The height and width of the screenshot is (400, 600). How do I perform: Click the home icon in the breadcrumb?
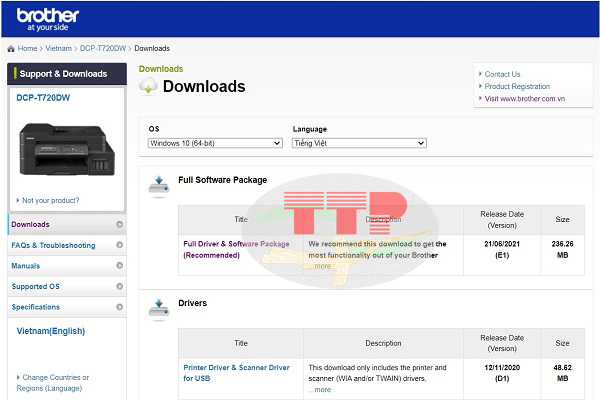coord(11,49)
